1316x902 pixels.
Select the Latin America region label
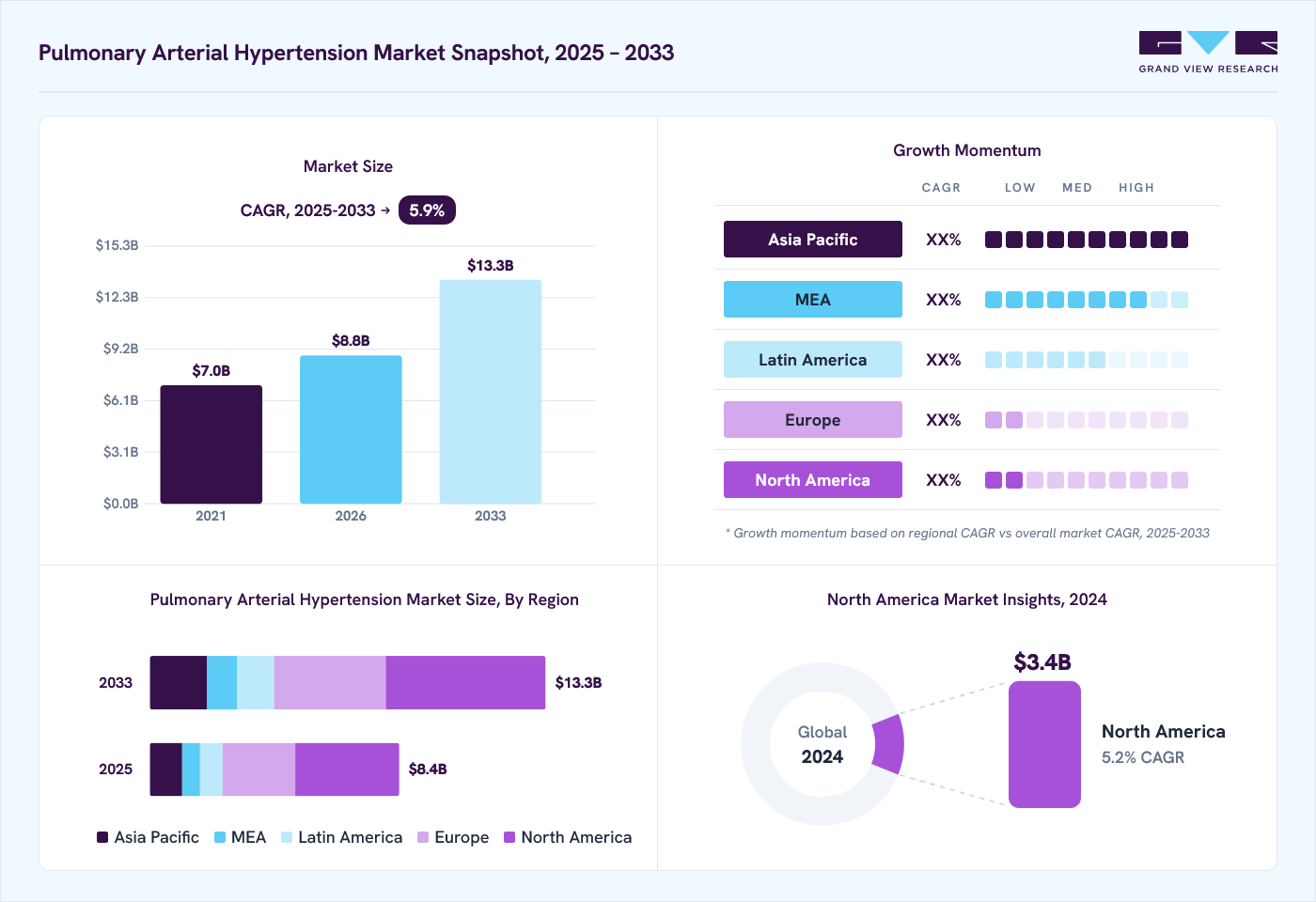click(813, 360)
